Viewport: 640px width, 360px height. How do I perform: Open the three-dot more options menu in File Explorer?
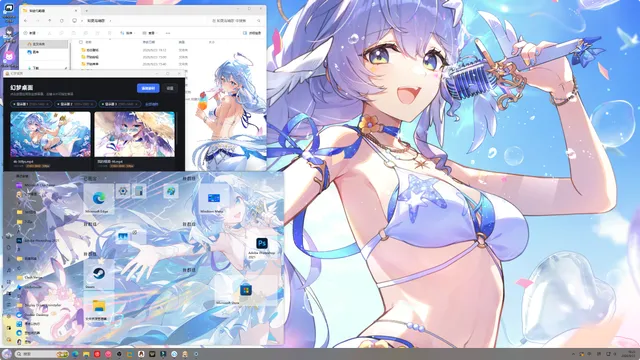[168, 33]
